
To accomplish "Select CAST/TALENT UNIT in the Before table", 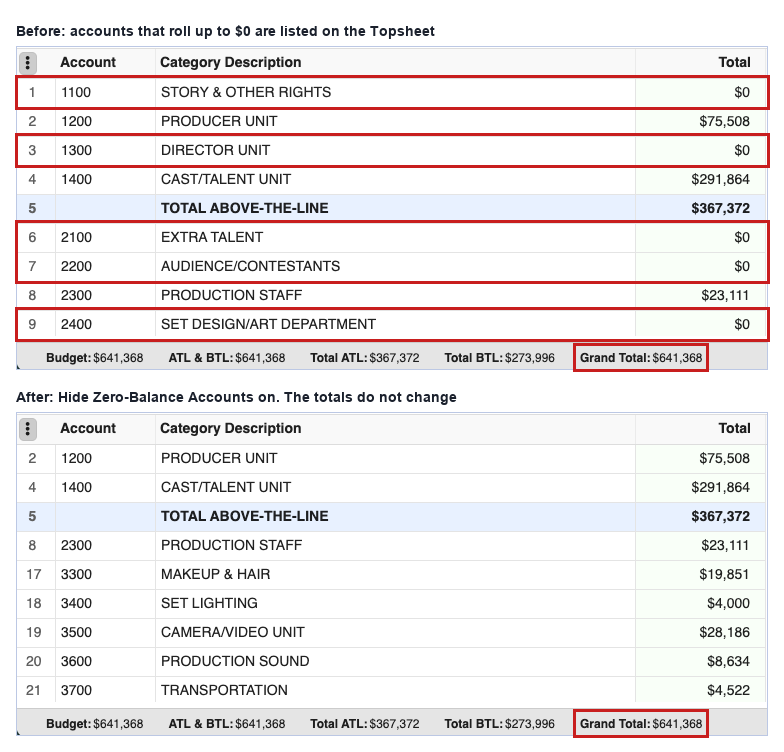I will pos(392,180).
